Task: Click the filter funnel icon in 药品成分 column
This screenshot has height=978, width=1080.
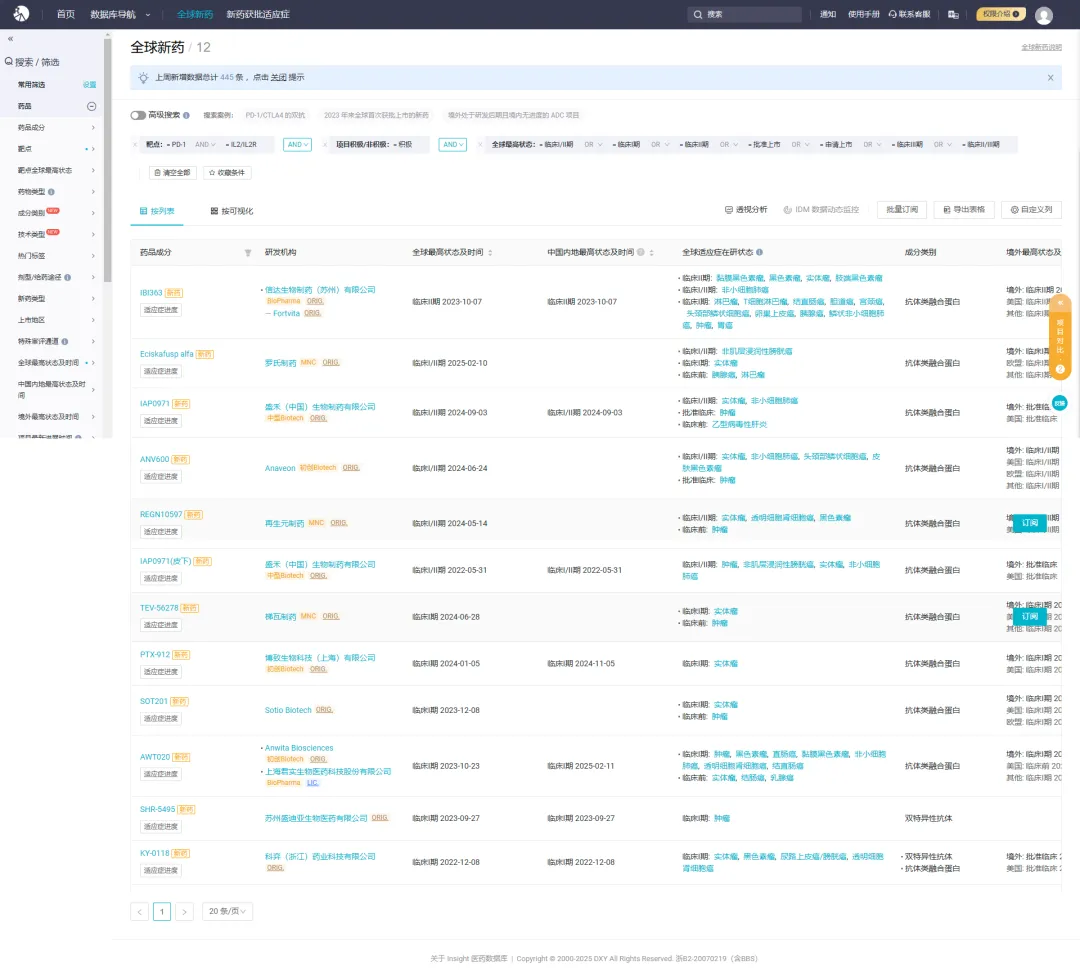Action: click(x=248, y=253)
